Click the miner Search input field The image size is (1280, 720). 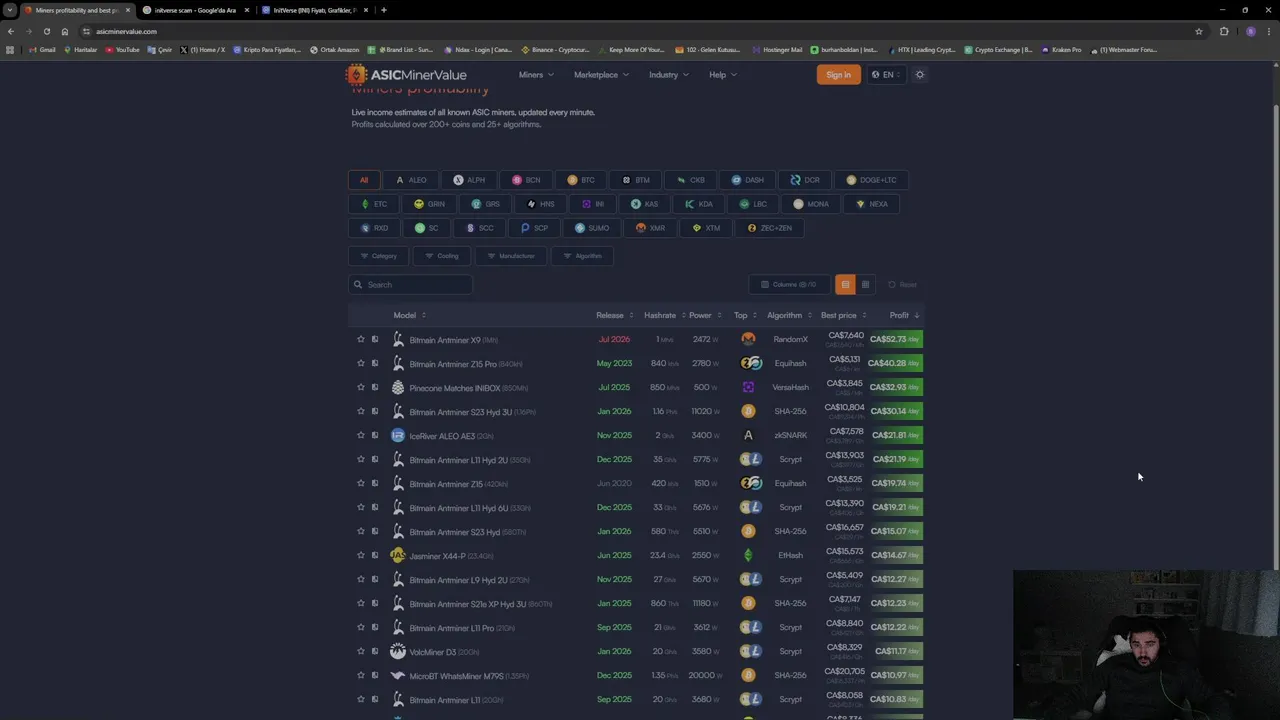410,285
